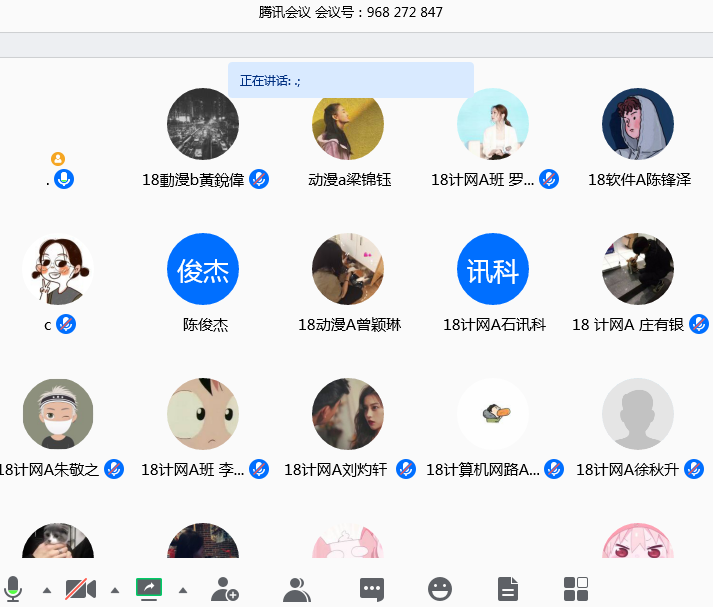This screenshot has width=713, height=607.
Task: Click the name 动漫a梁锦钰
Action: (x=350, y=180)
